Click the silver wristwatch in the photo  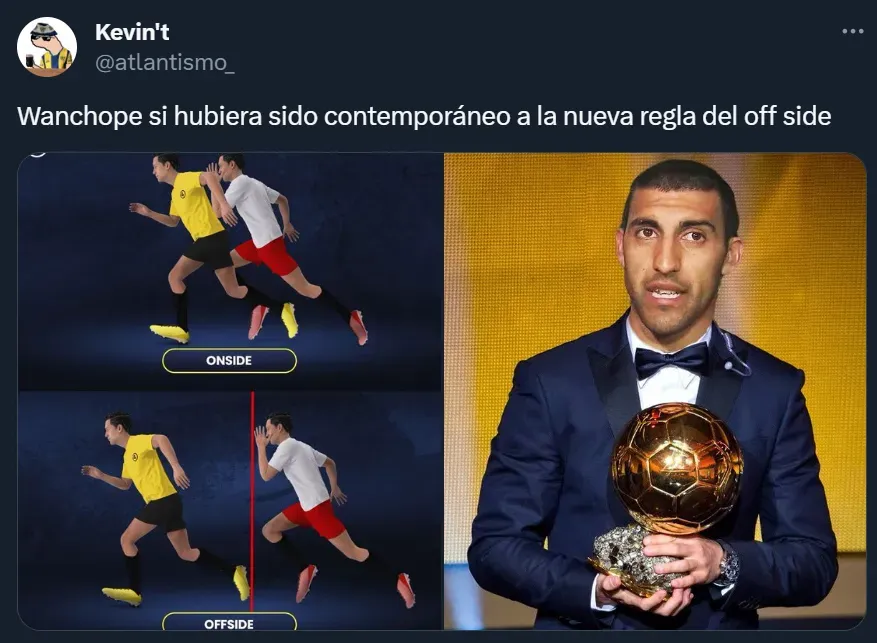point(728,564)
